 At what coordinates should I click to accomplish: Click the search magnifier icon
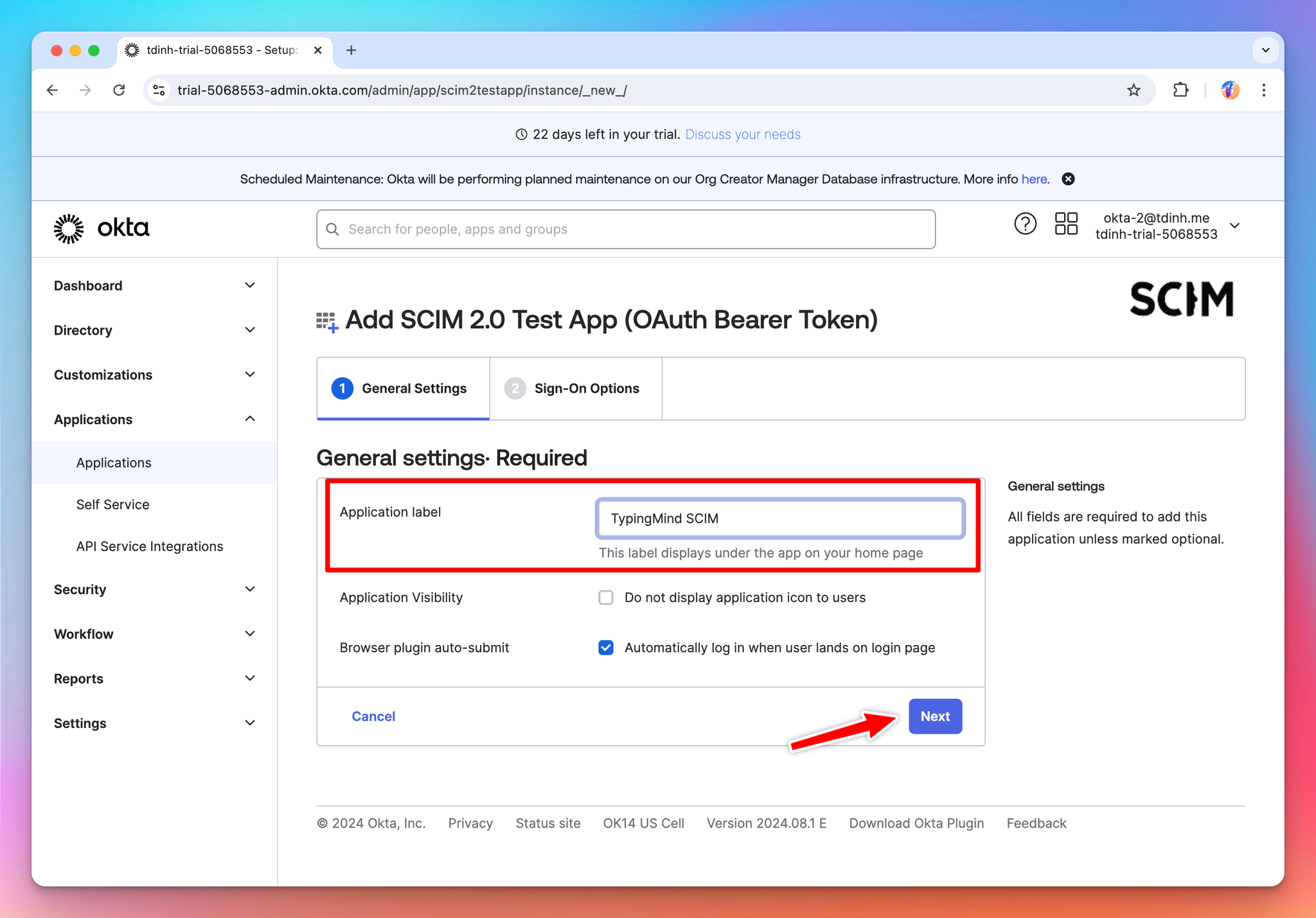[332, 229]
